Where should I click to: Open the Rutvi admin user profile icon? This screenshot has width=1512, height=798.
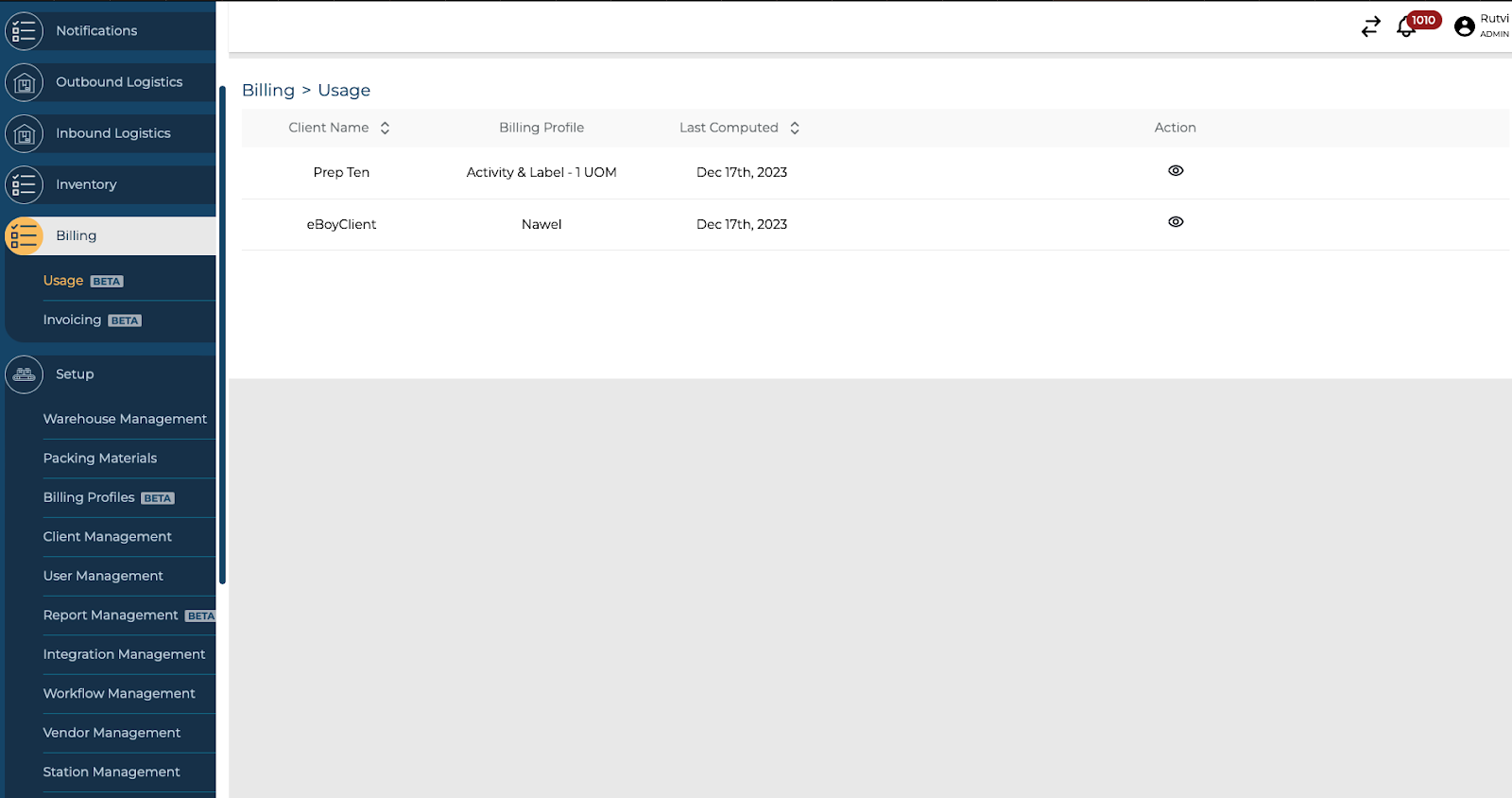click(1464, 27)
